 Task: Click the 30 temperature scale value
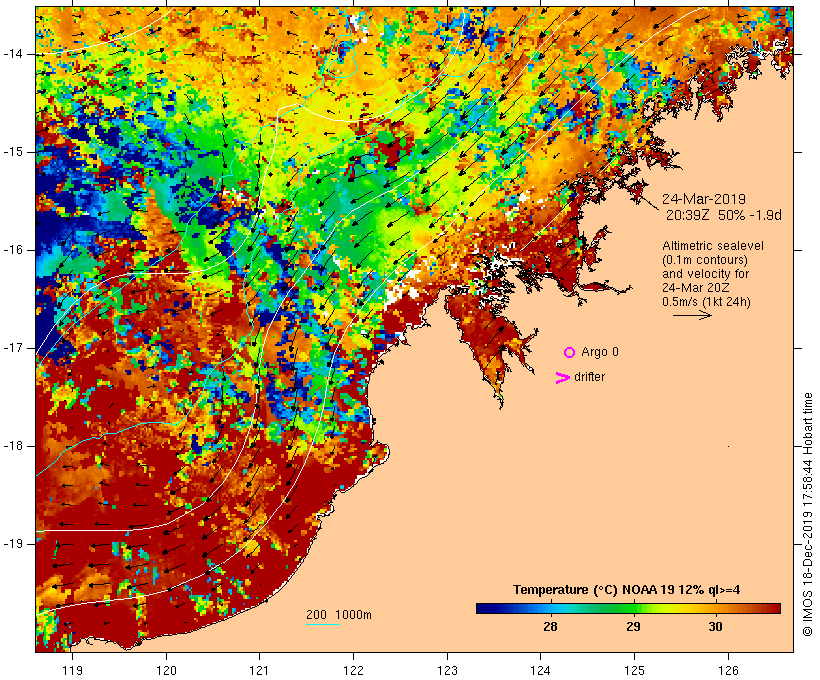tap(715, 627)
